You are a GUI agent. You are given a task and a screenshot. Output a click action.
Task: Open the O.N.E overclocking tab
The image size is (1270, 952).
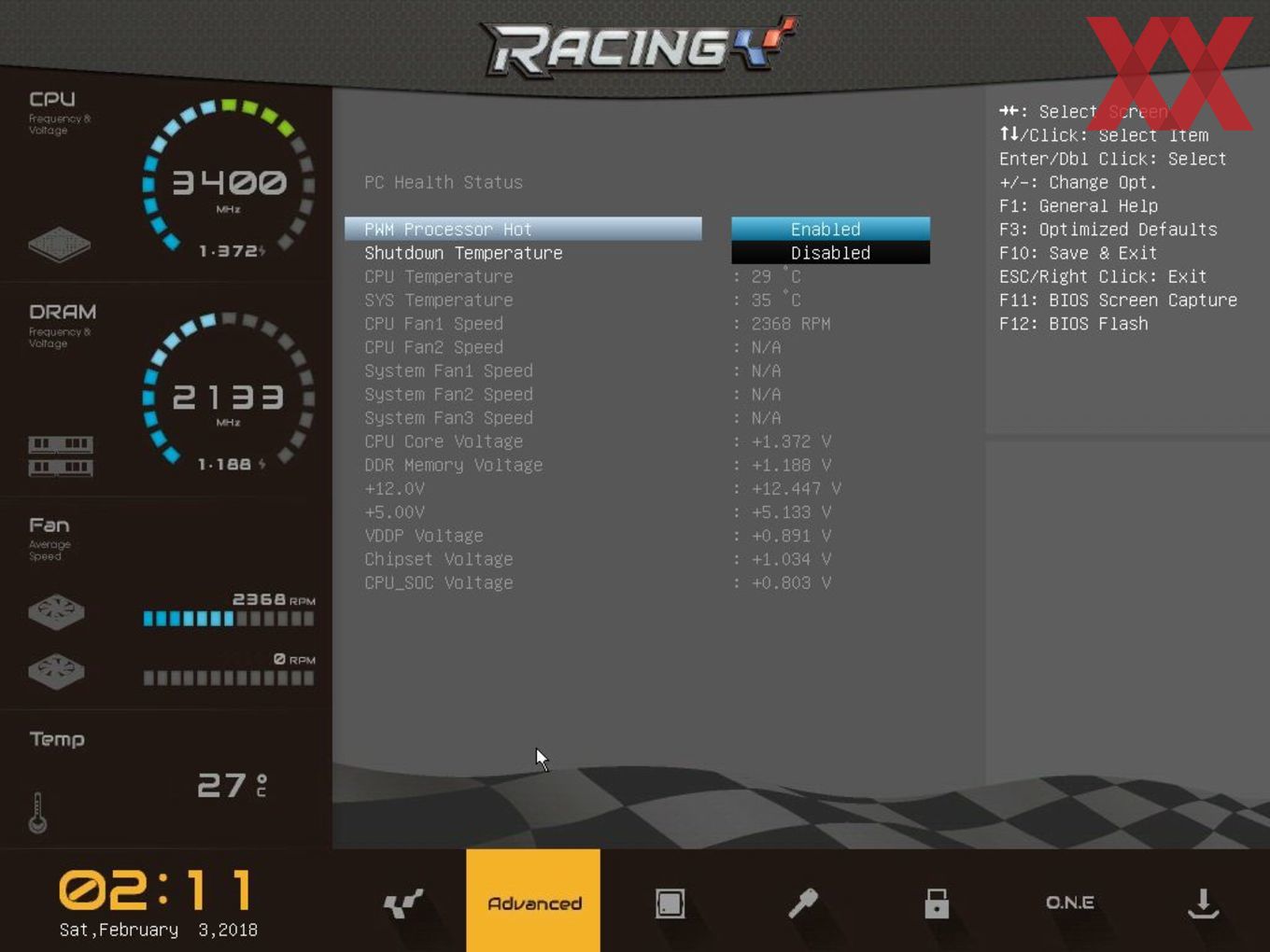click(1070, 903)
